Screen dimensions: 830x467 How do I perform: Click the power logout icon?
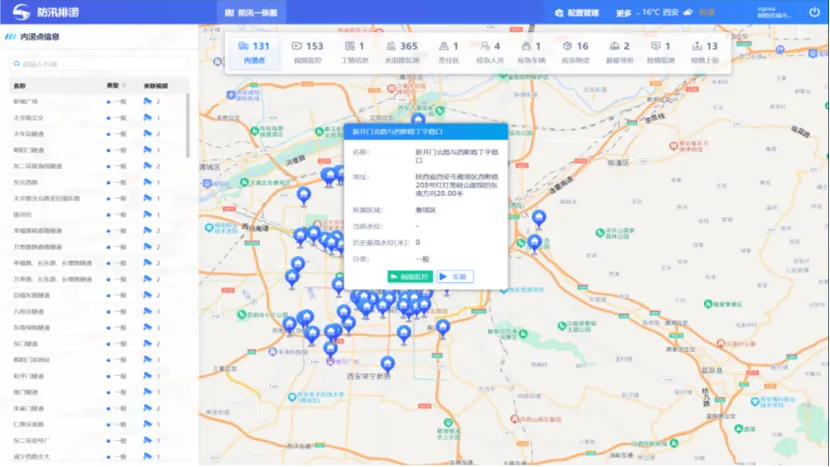[814, 12]
